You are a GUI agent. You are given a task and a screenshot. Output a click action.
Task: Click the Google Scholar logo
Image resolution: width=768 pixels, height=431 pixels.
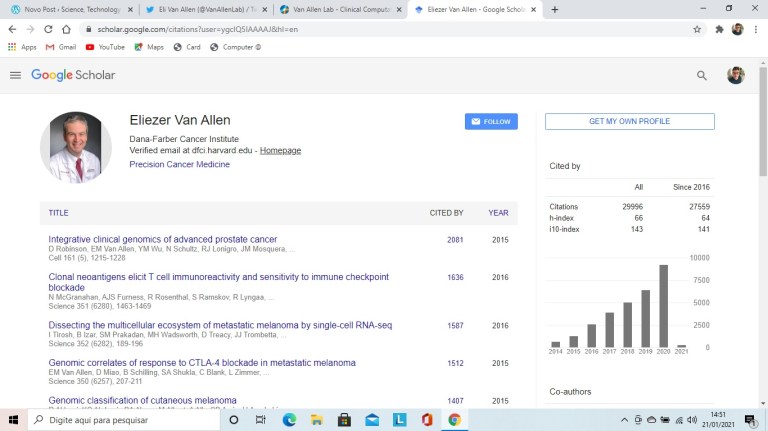coord(73,75)
